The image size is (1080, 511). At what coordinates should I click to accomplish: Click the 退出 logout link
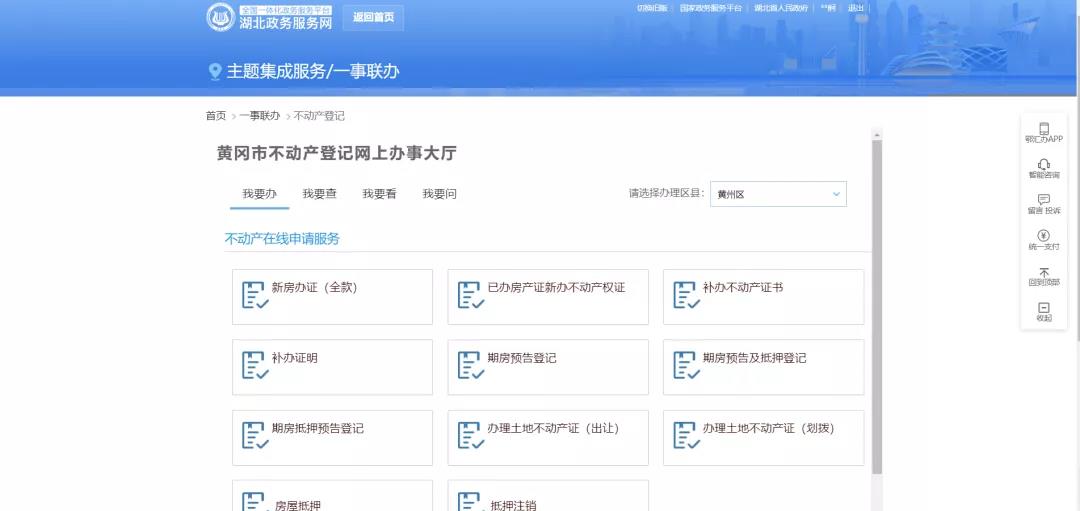pyautogui.click(x=856, y=8)
